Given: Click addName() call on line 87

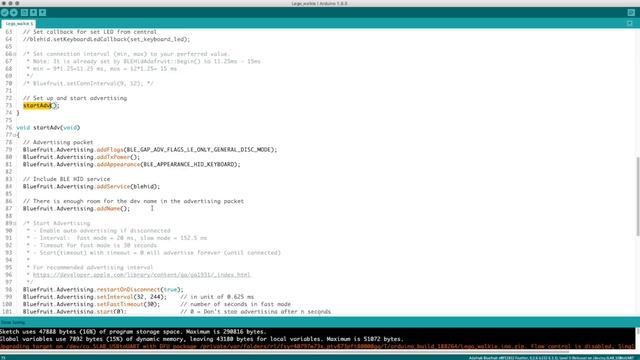Looking at the screenshot, I should pyautogui.click(x=113, y=208).
